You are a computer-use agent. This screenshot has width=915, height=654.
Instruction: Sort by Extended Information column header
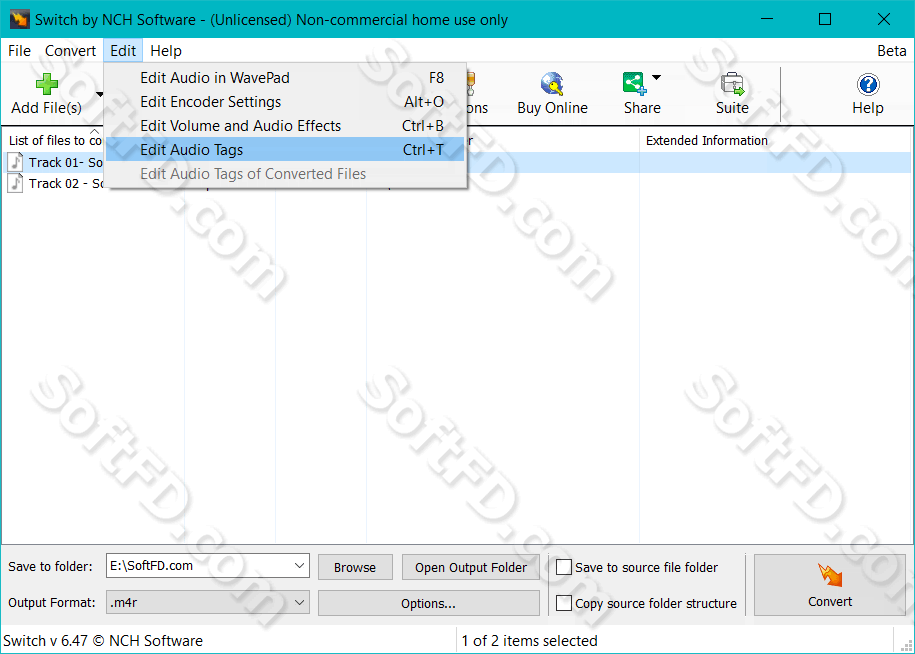774,141
